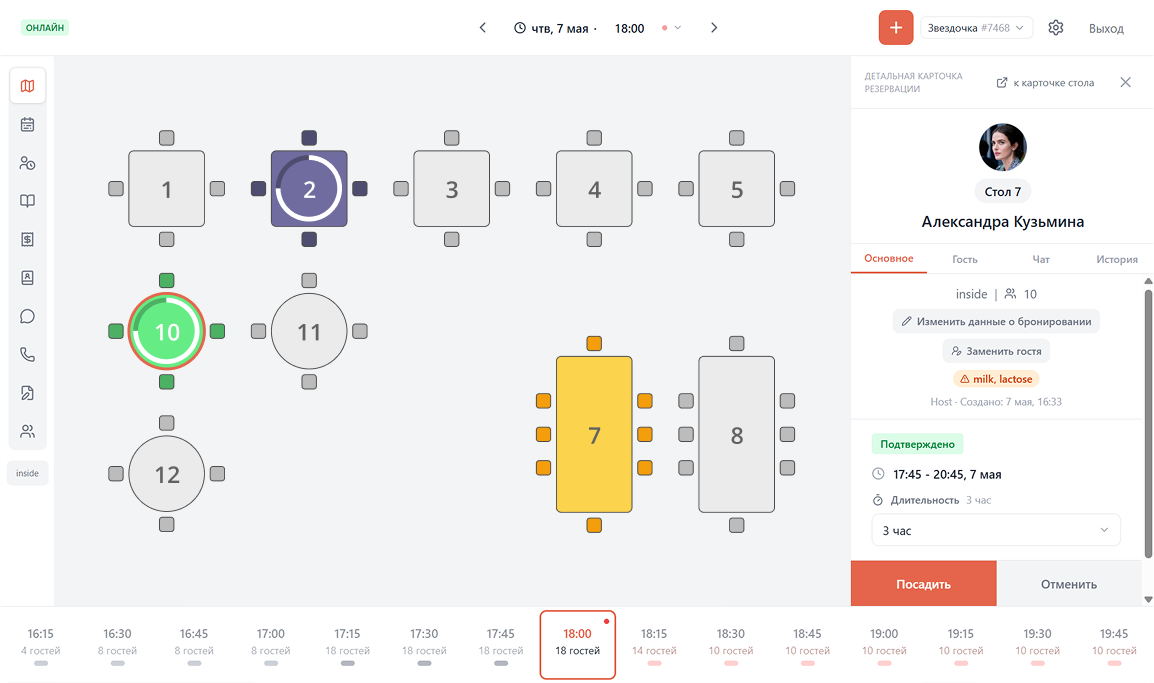
Task: Open the reservations calendar icon in sidebar
Action: click(27, 124)
